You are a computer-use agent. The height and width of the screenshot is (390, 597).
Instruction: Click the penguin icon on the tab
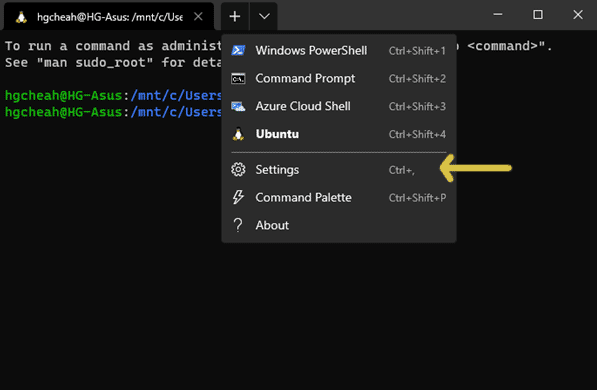click(21, 17)
